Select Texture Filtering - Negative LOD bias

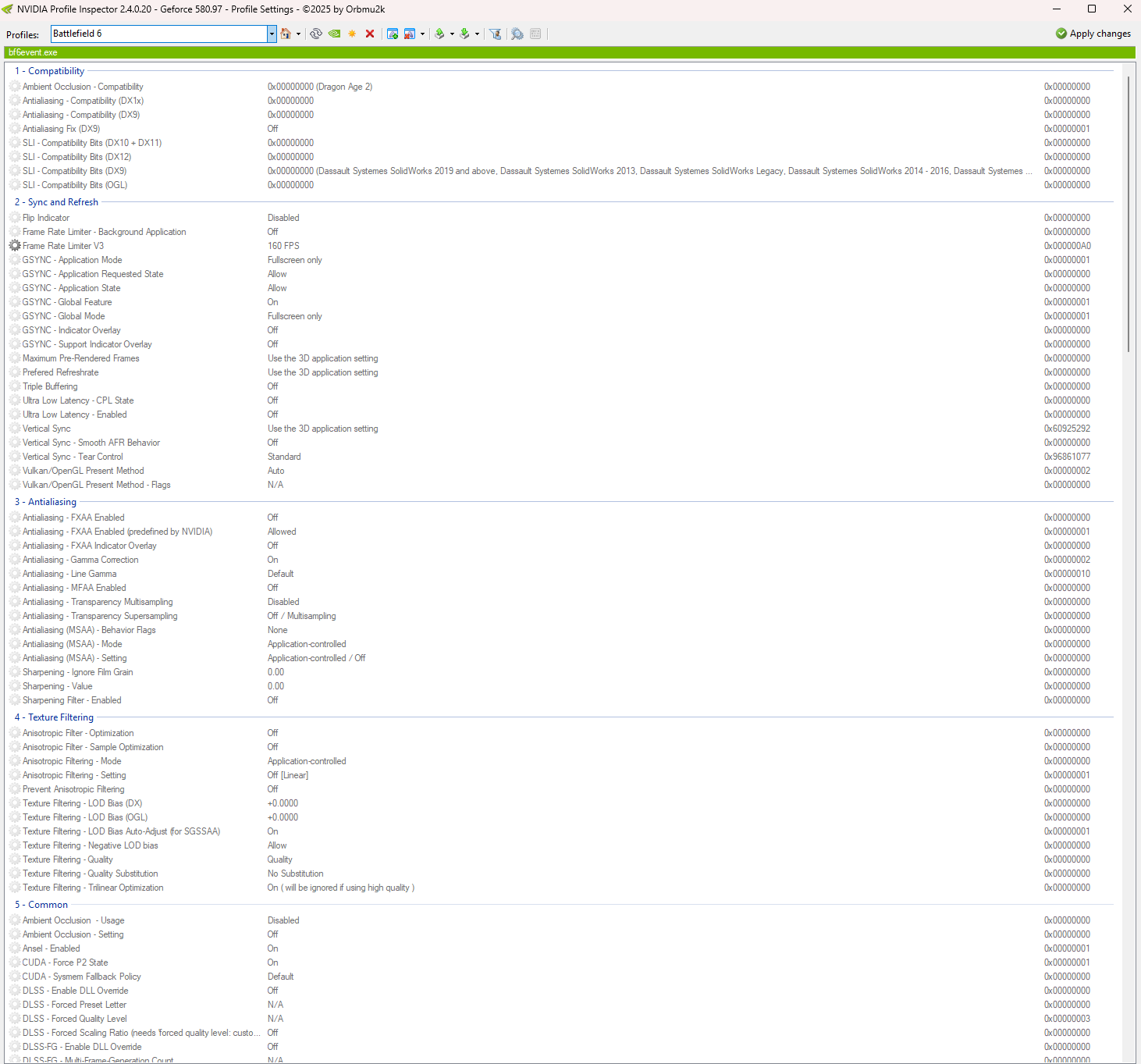560,845
